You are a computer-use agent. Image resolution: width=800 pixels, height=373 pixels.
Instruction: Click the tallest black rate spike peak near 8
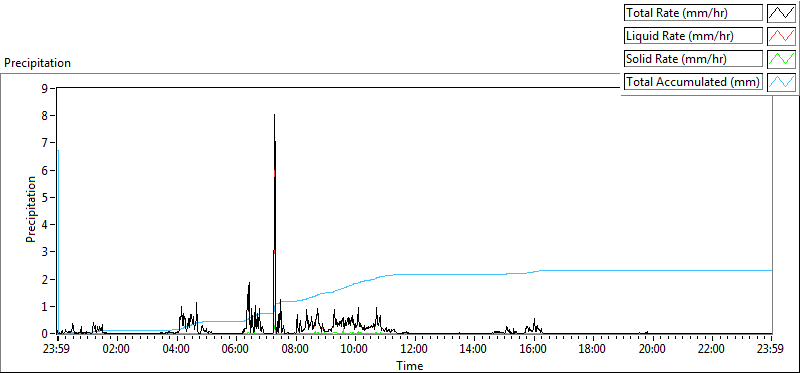point(274,115)
